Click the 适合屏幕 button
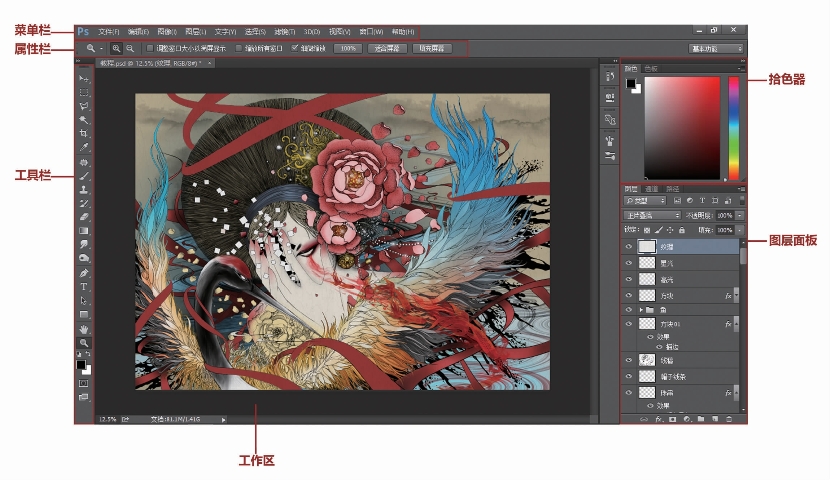The height and width of the screenshot is (480, 830). (386, 48)
